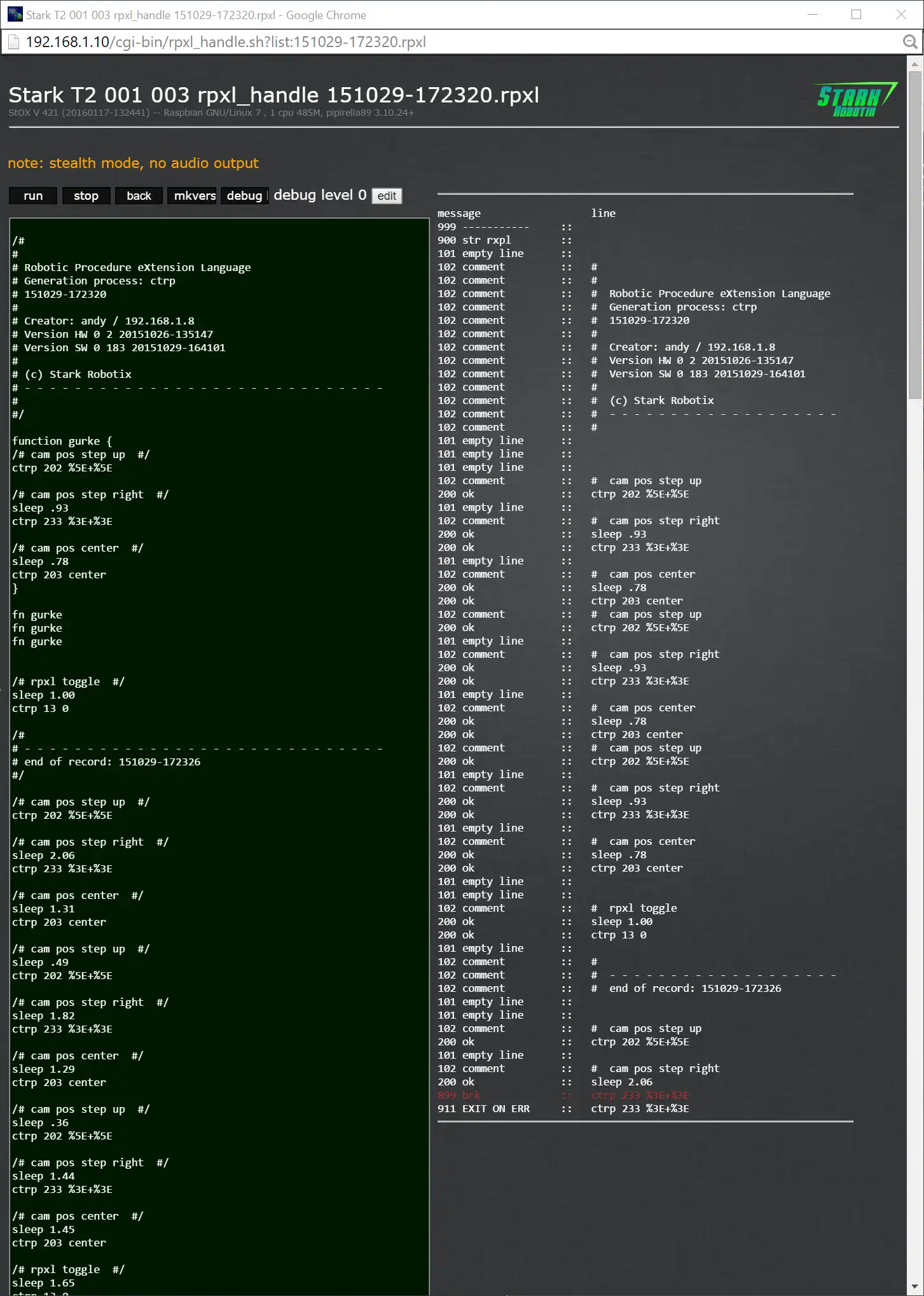Activate the debug button
Viewport: 924px width, 1296px height.
click(244, 196)
